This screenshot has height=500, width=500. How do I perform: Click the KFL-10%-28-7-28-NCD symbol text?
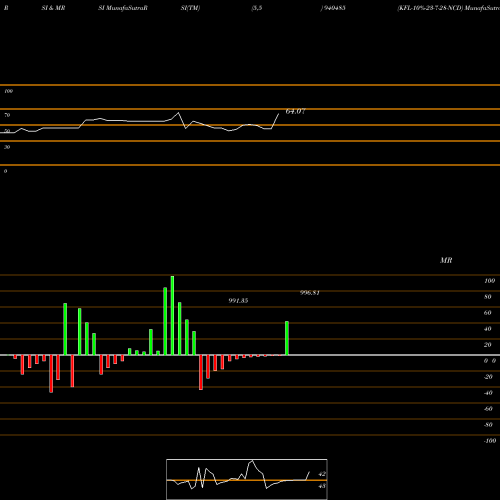430,8
